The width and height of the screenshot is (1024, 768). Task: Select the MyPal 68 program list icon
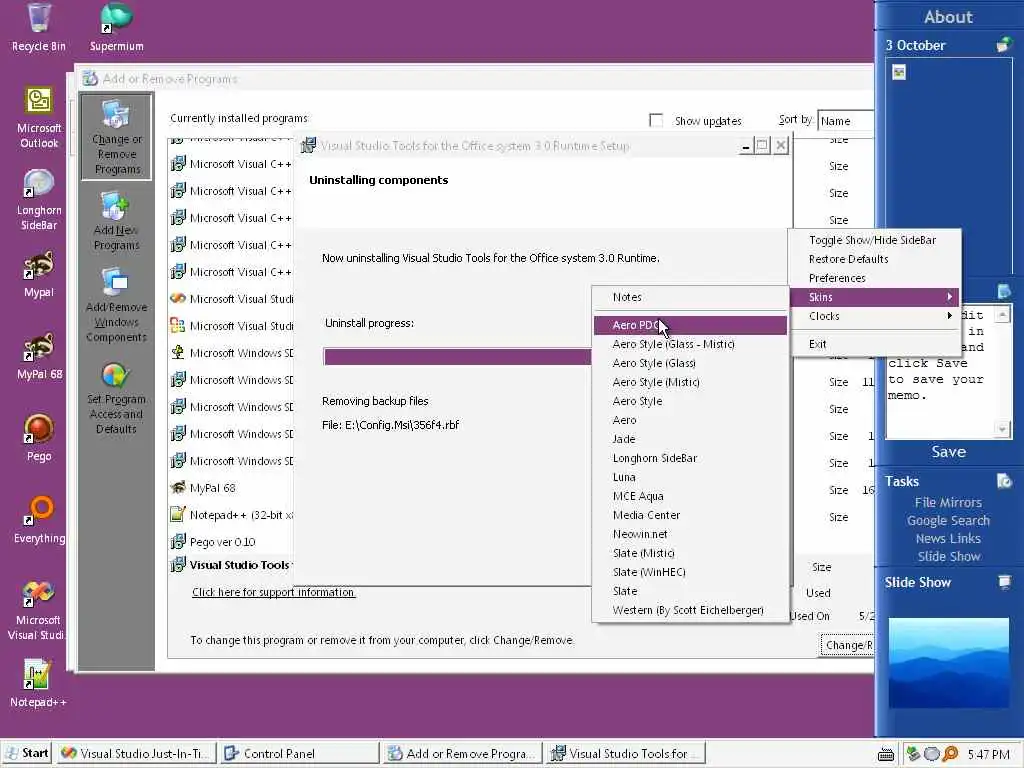(178, 487)
